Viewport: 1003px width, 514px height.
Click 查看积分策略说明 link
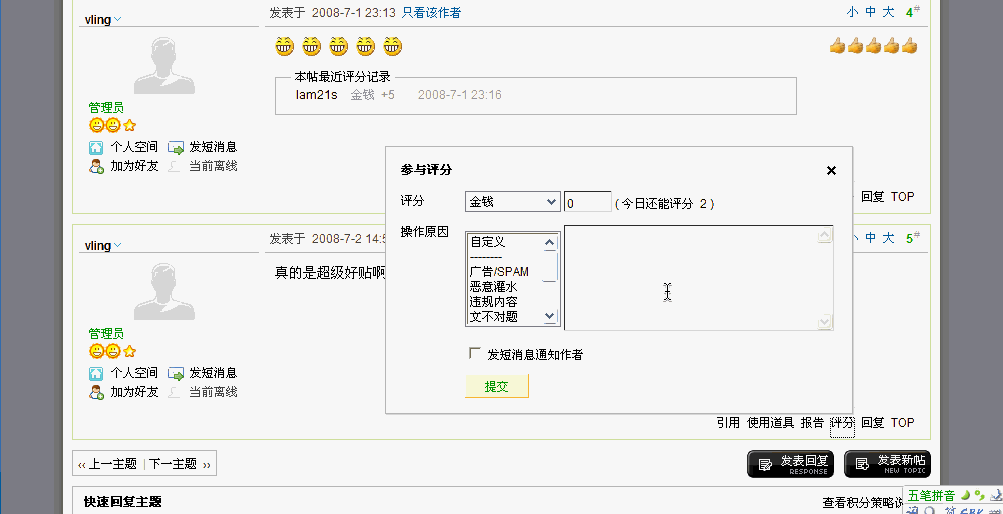(x=862, y=503)
